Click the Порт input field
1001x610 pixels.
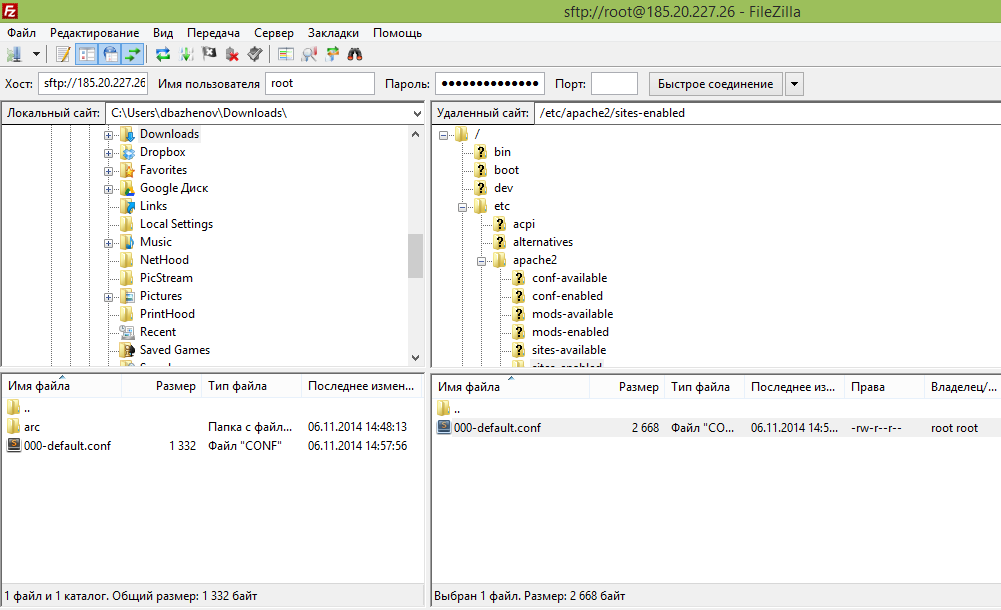click(x=614, y=84)
